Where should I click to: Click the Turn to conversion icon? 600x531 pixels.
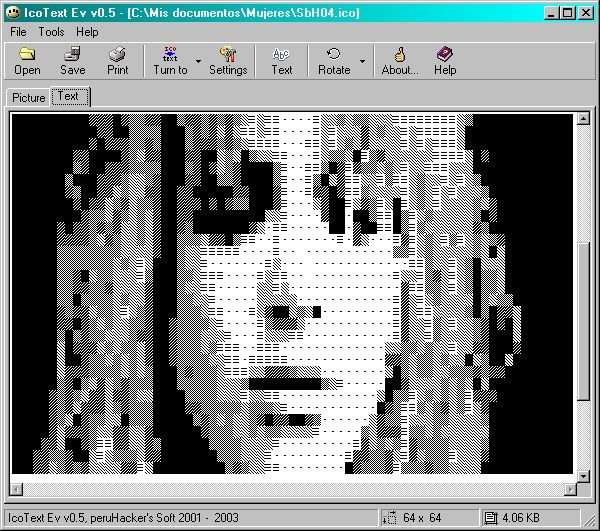tap(170, 54)
